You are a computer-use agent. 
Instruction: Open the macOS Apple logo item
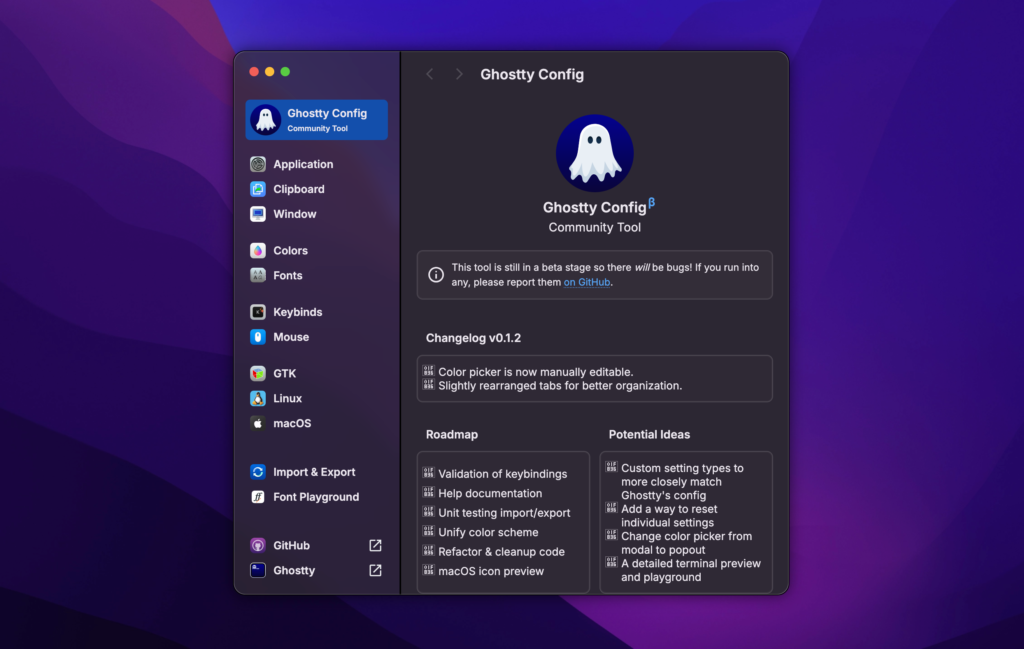tap(258, 423)
